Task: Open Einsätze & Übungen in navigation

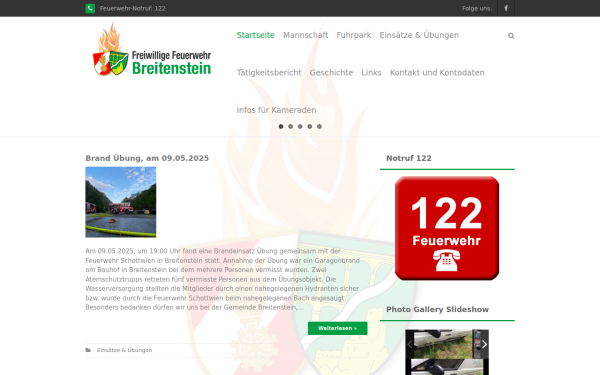Action: [x=419, y=35]
